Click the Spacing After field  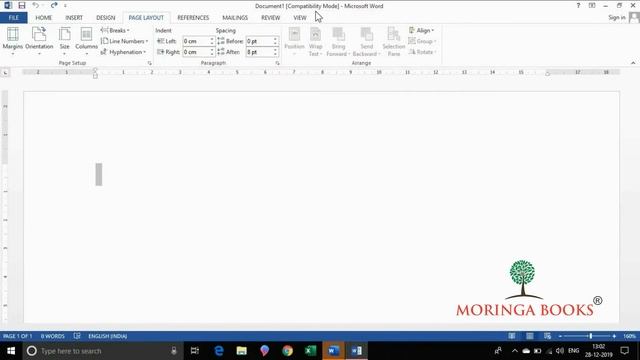pos(259,52)
